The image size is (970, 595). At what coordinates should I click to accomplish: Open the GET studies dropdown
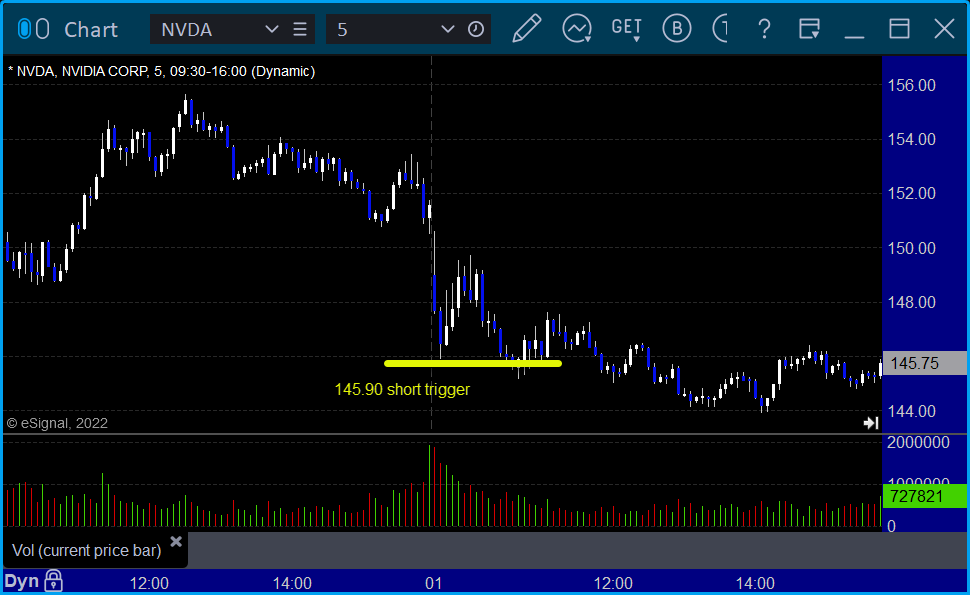pyautogui.click(x=627, y=29)
